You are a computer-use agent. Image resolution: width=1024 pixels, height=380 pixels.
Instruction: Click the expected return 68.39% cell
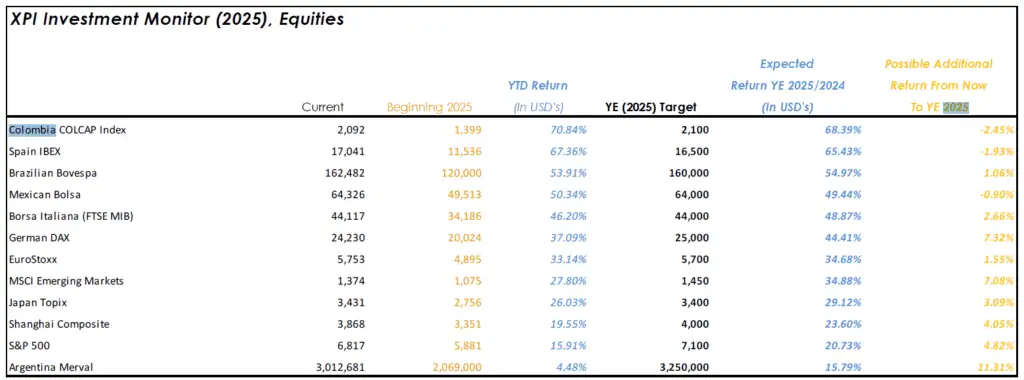(842, 130)
